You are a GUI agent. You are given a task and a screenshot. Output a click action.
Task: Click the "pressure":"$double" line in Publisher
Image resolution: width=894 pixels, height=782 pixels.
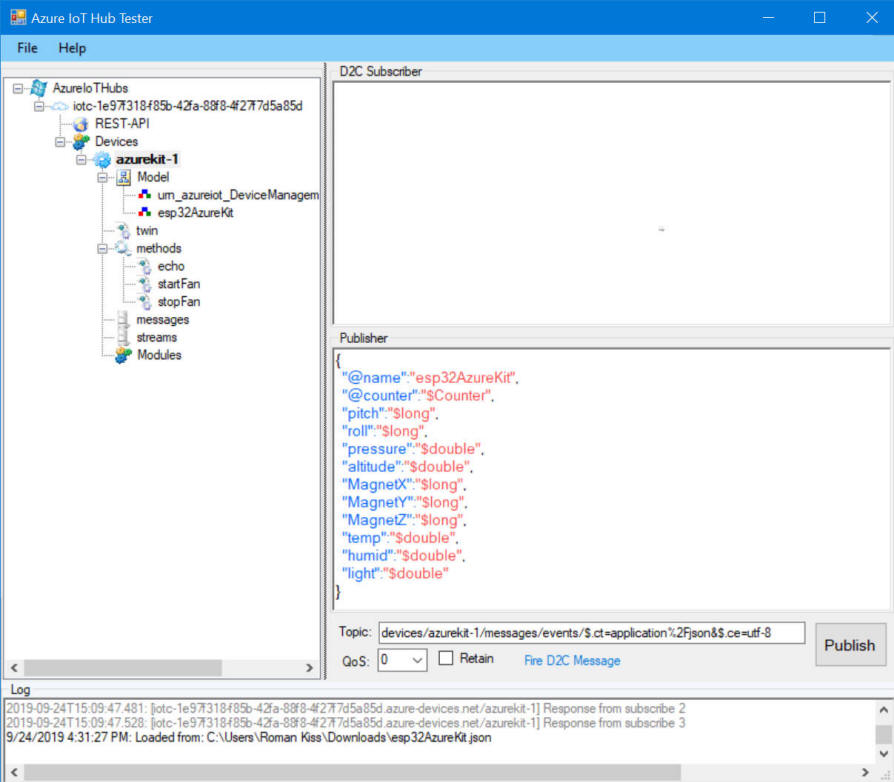(413, 449)
